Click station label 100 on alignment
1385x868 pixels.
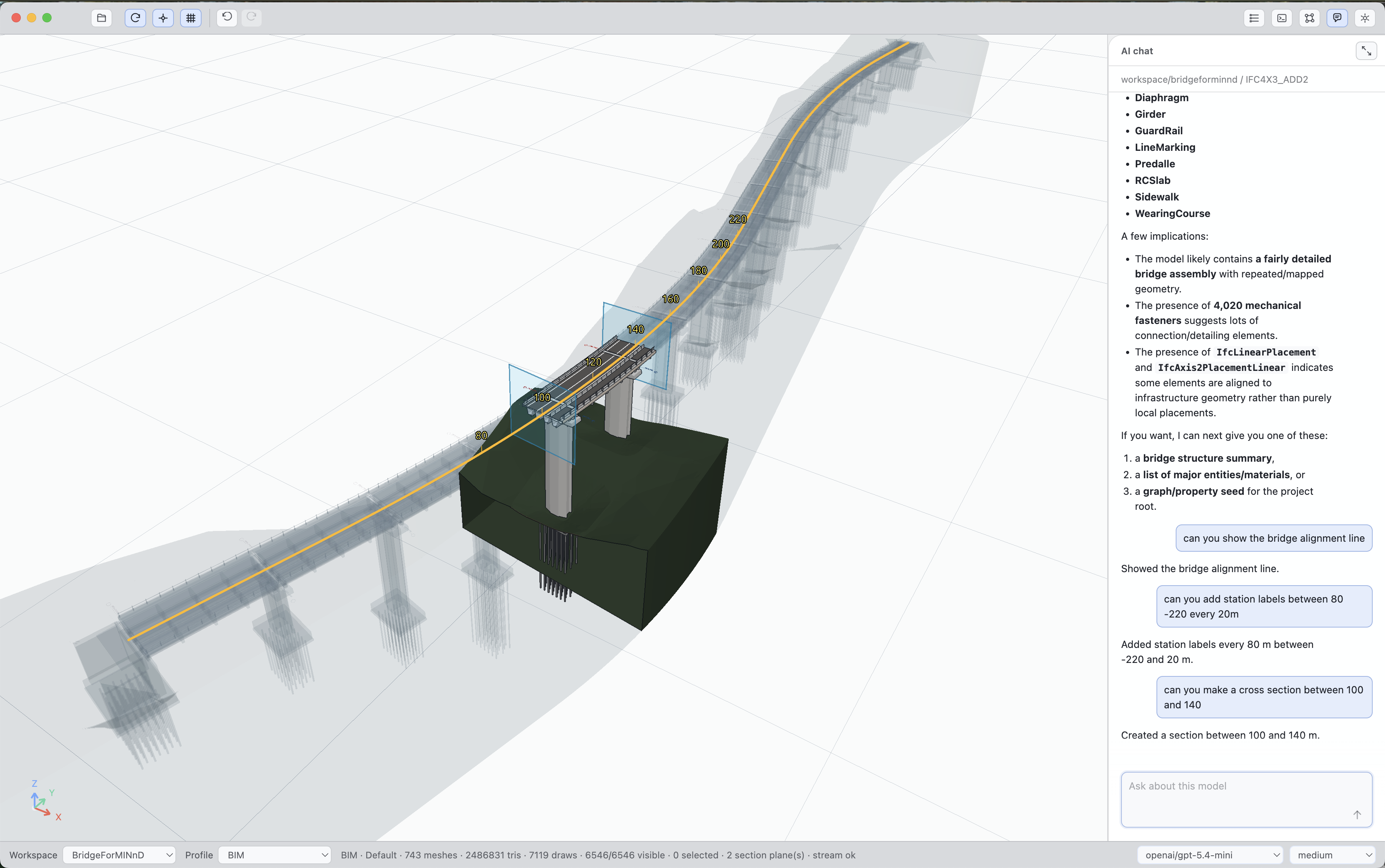(542, 397)
